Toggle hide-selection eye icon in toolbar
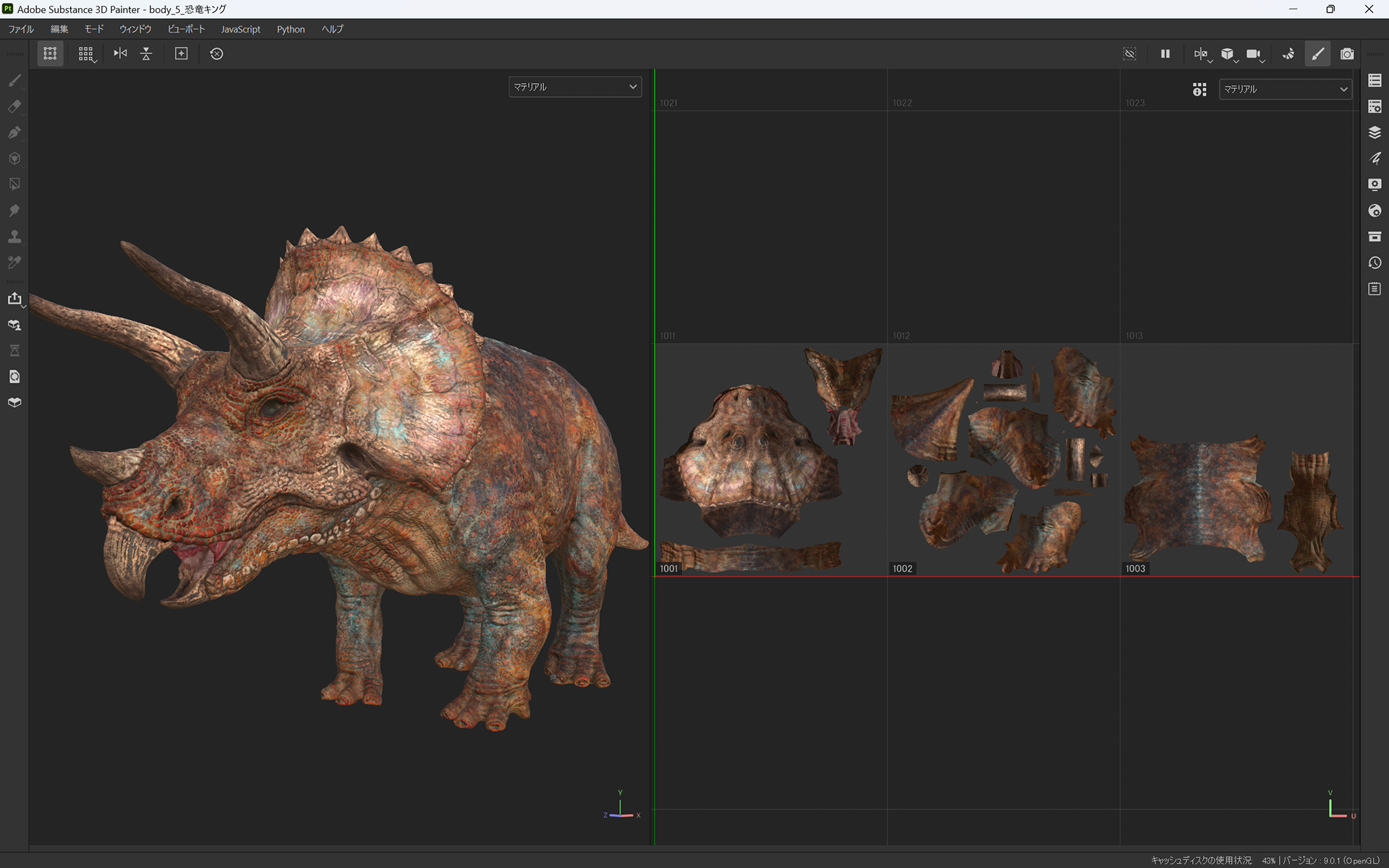The image size is (1389, 868). (1129, 54)
